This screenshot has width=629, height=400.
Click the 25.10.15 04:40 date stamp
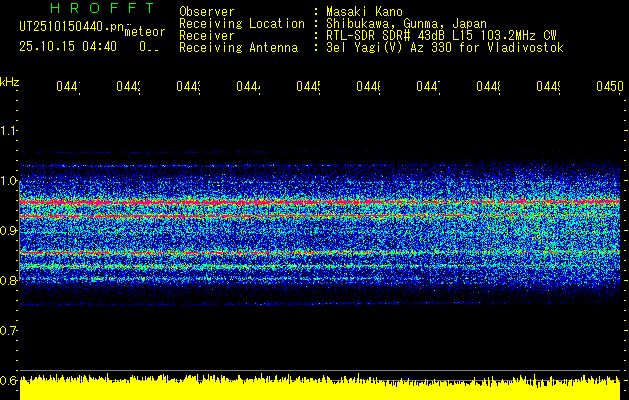tap(68, 47)
